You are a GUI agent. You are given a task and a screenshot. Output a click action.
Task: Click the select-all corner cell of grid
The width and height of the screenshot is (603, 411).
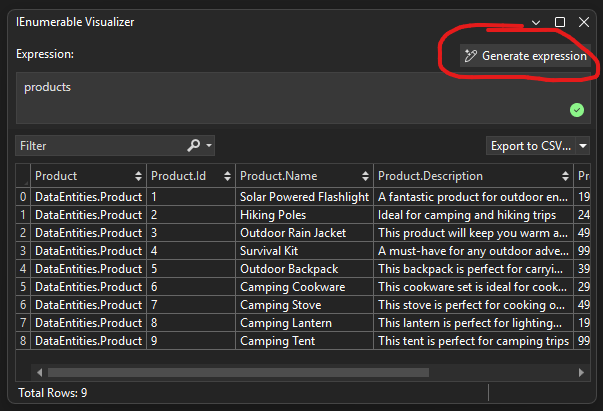coord(23,176)
